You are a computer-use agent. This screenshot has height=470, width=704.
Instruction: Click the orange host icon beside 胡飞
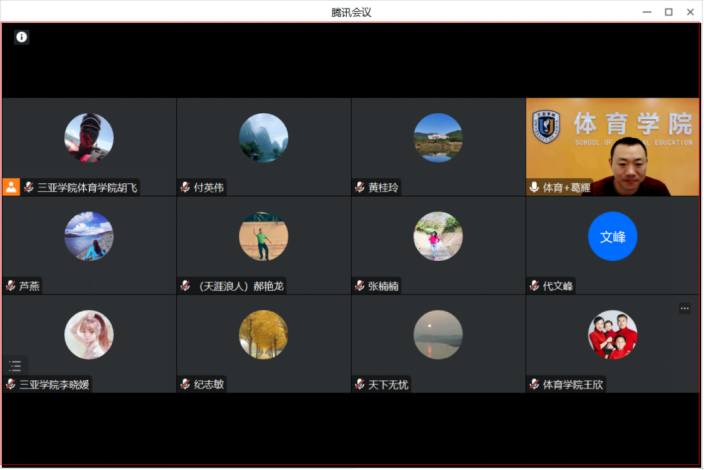(11, 187)
